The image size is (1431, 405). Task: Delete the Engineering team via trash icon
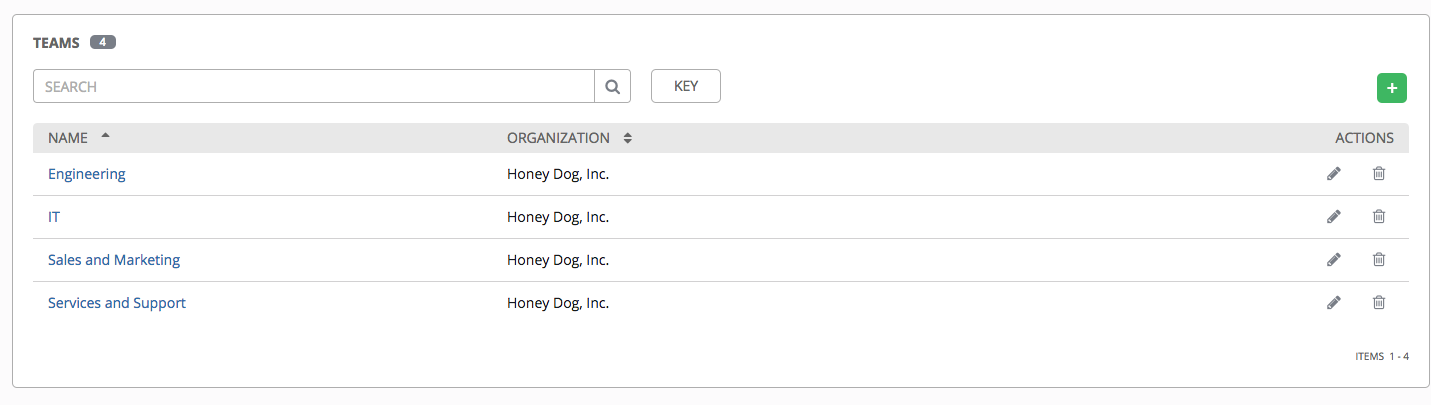[1379, 174]
